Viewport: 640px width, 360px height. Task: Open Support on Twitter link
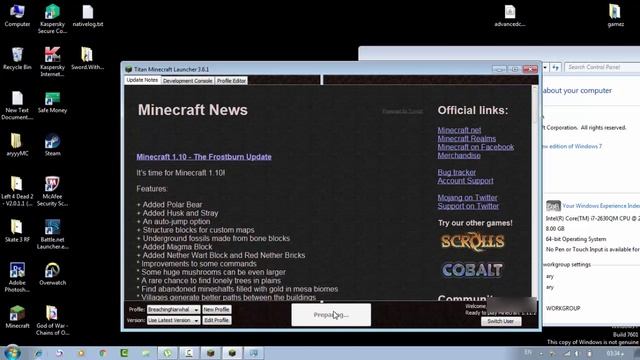point(468,206)
